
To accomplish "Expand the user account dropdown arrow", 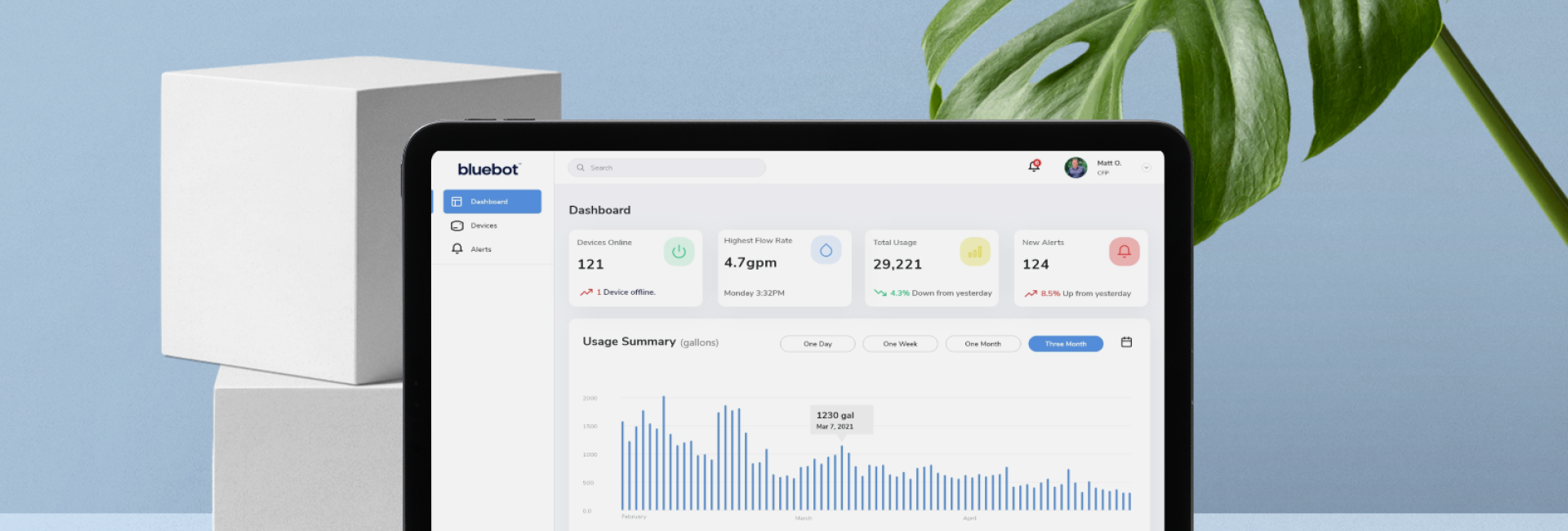I will point(1146,167).
